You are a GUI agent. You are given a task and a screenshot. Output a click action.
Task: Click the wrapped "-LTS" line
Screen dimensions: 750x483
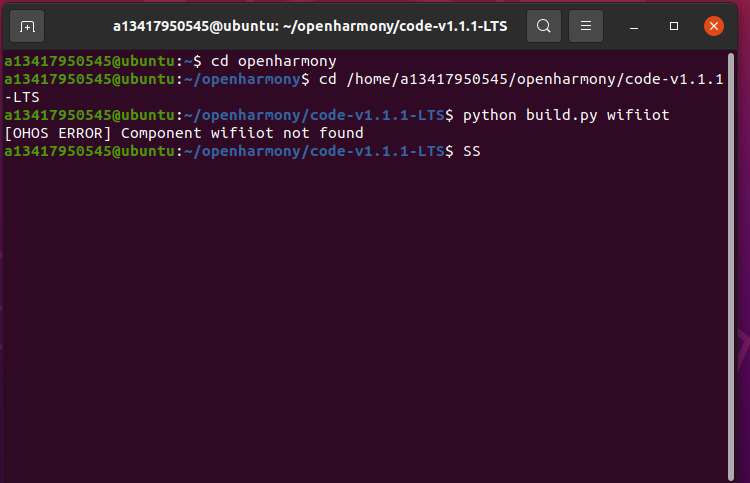22,97
